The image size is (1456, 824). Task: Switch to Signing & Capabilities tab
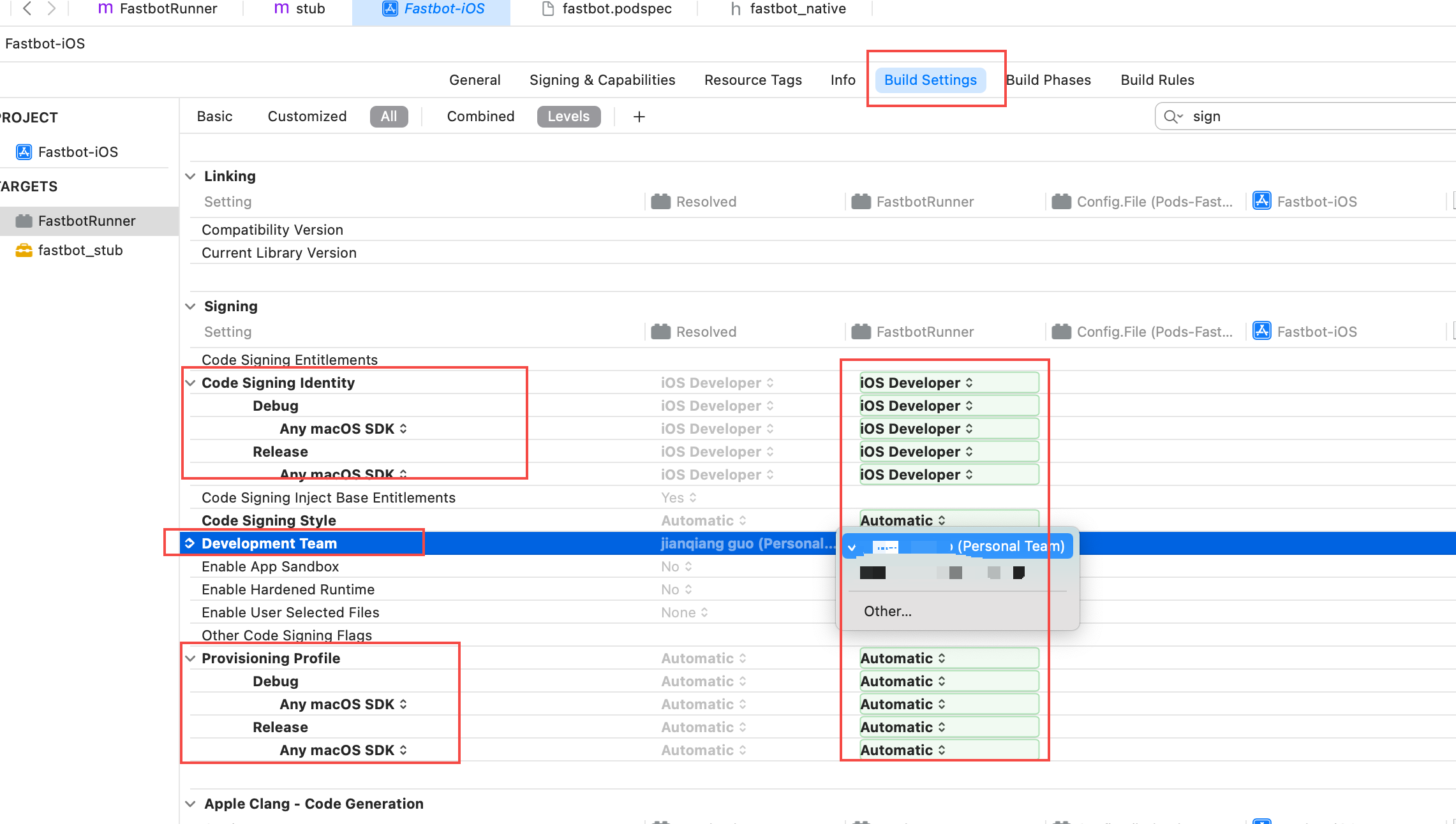click(x=602, y=80)
